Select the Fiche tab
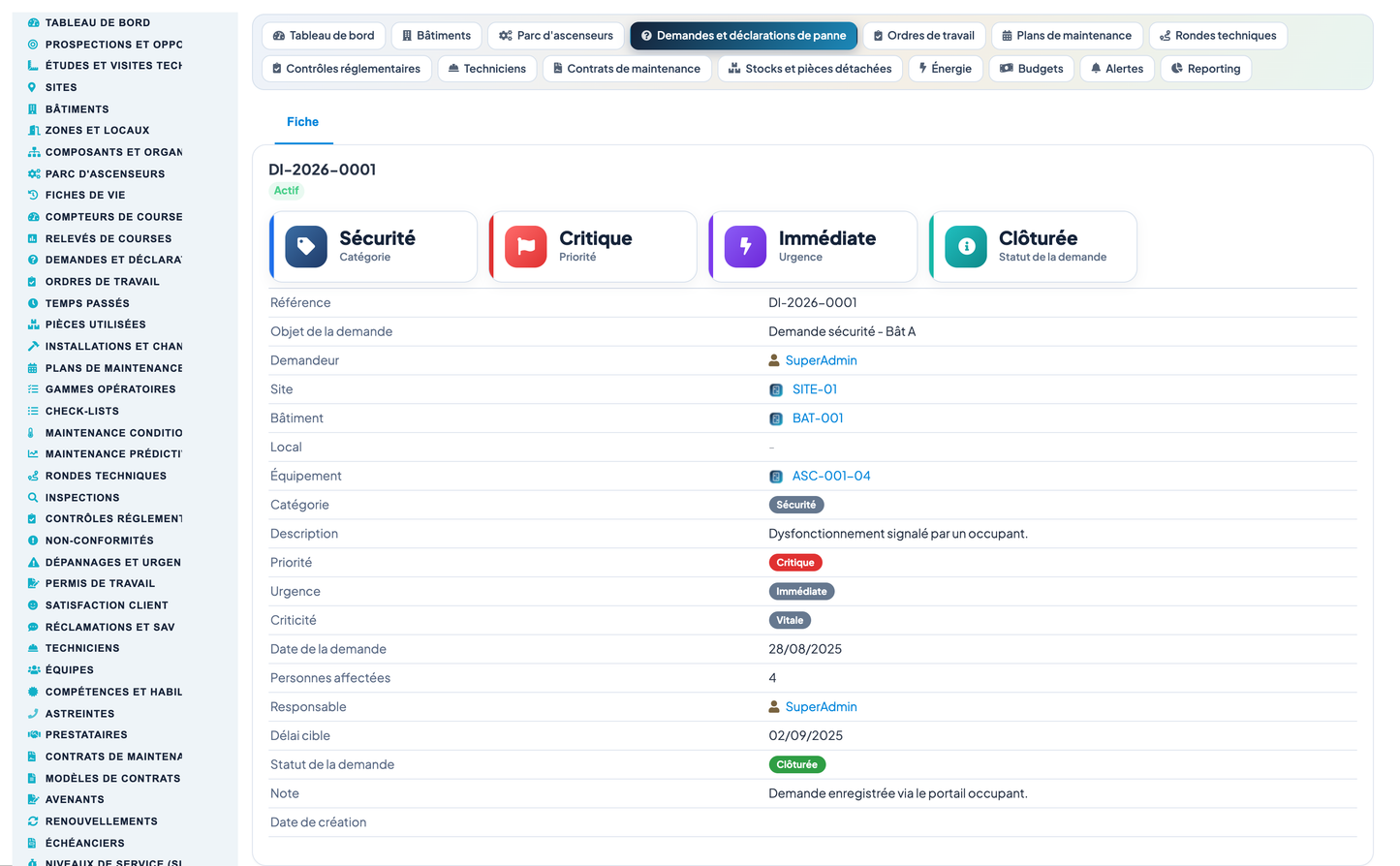This screenshot has height=866, width=1400. point(302,122)
